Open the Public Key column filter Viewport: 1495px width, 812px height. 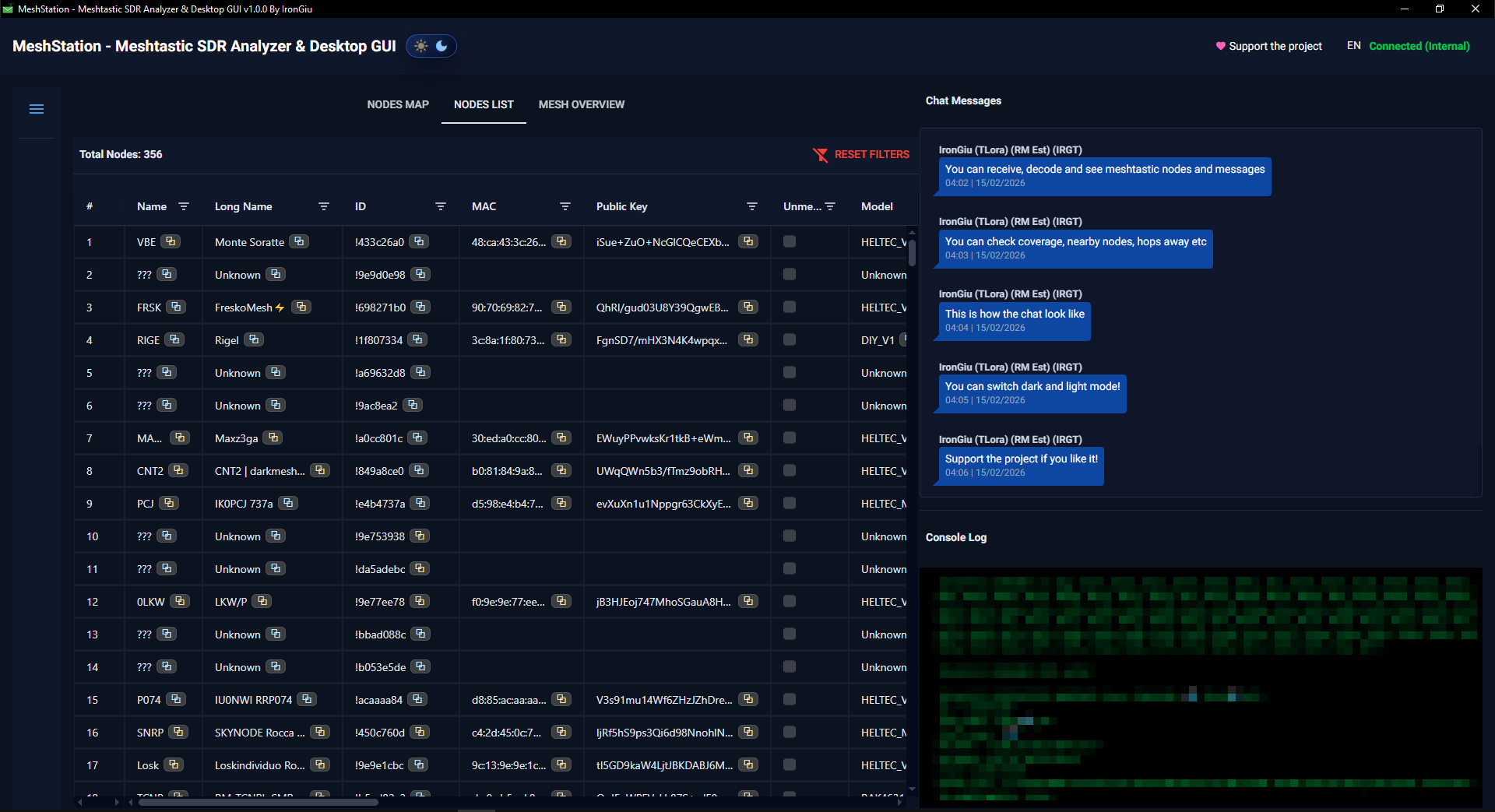click(752, 206)
